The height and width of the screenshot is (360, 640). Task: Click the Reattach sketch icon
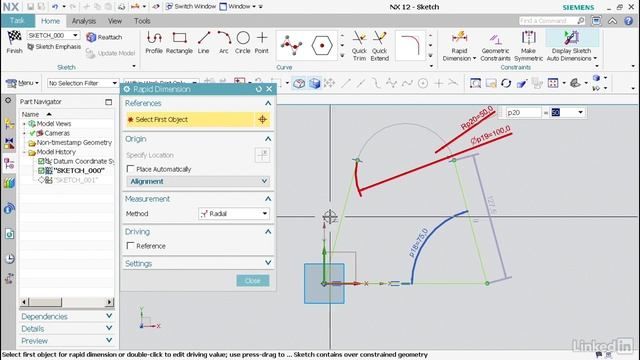pos(91,37)
